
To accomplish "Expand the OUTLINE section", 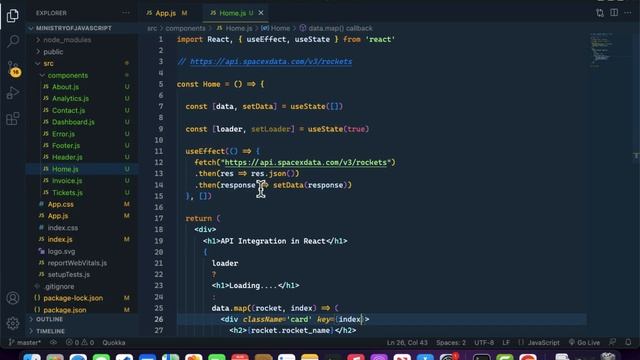I will point(49,319).
